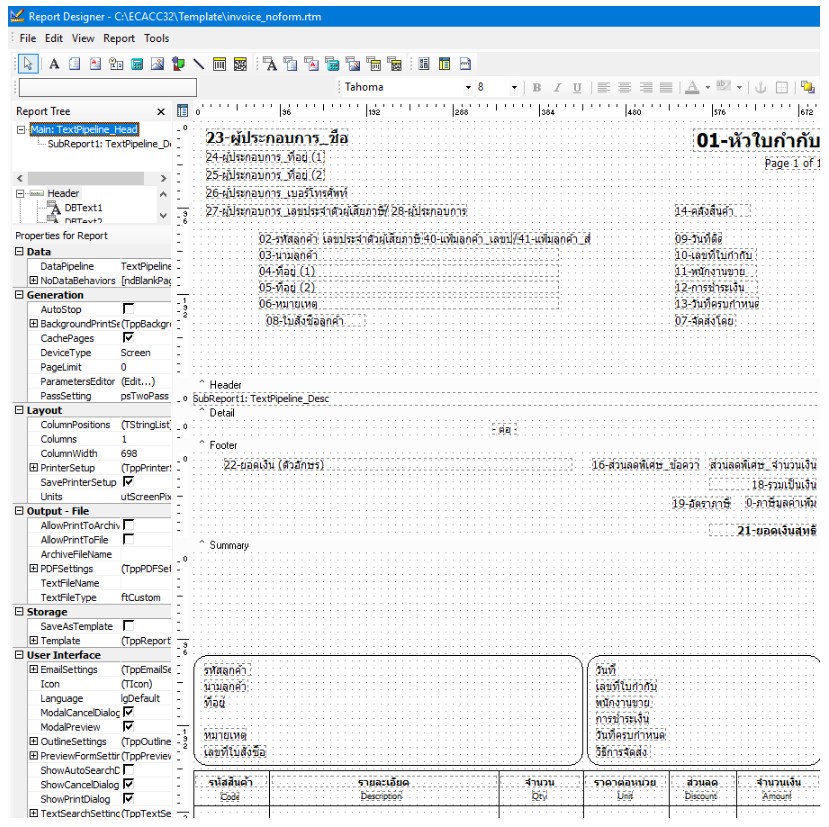Expand the PrinterSetup property
829x827 pixels.
tap(33, 467)
